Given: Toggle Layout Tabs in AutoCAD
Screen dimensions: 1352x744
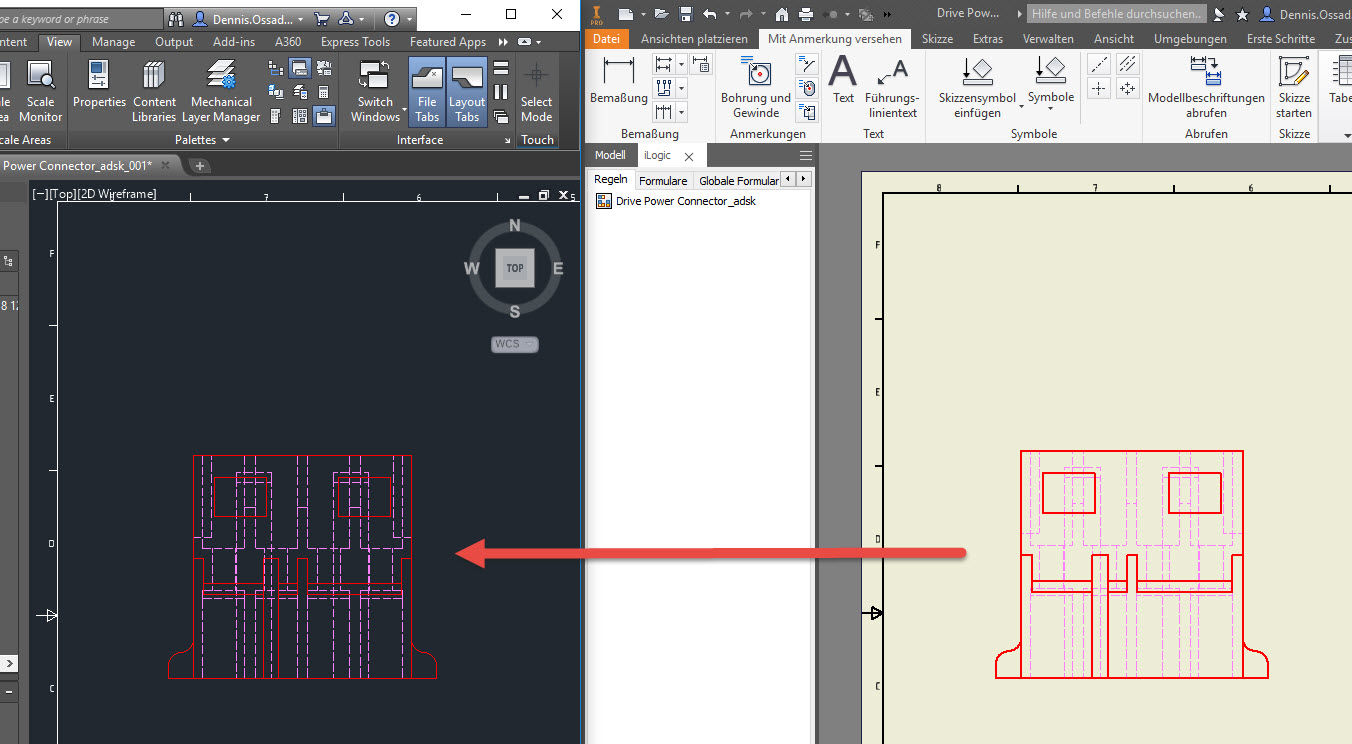Looking at the screenshot, I should tap(467, 91).
